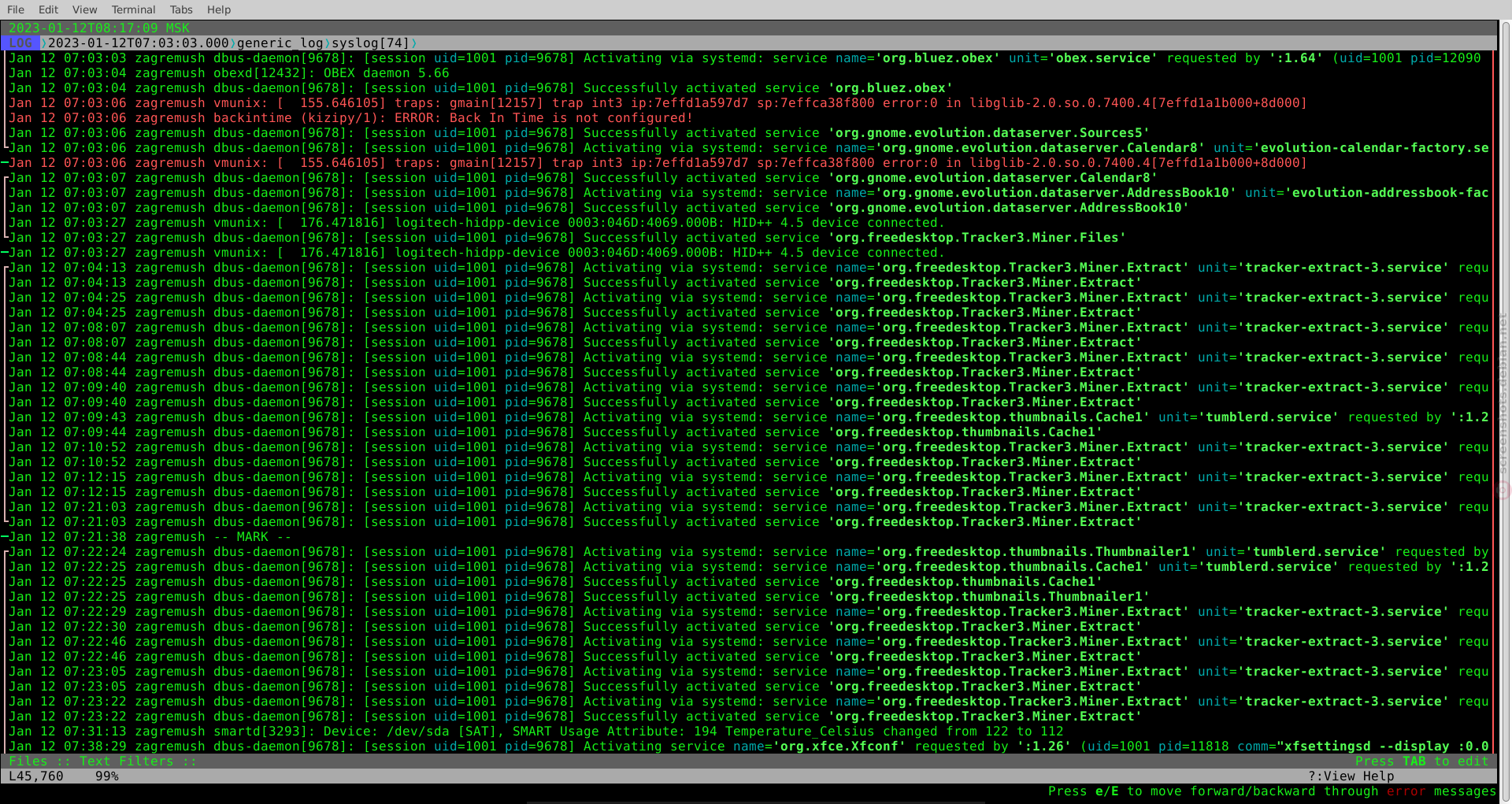
Task: Select the syslog[74] breadcrumb
Action: (370, 43)
